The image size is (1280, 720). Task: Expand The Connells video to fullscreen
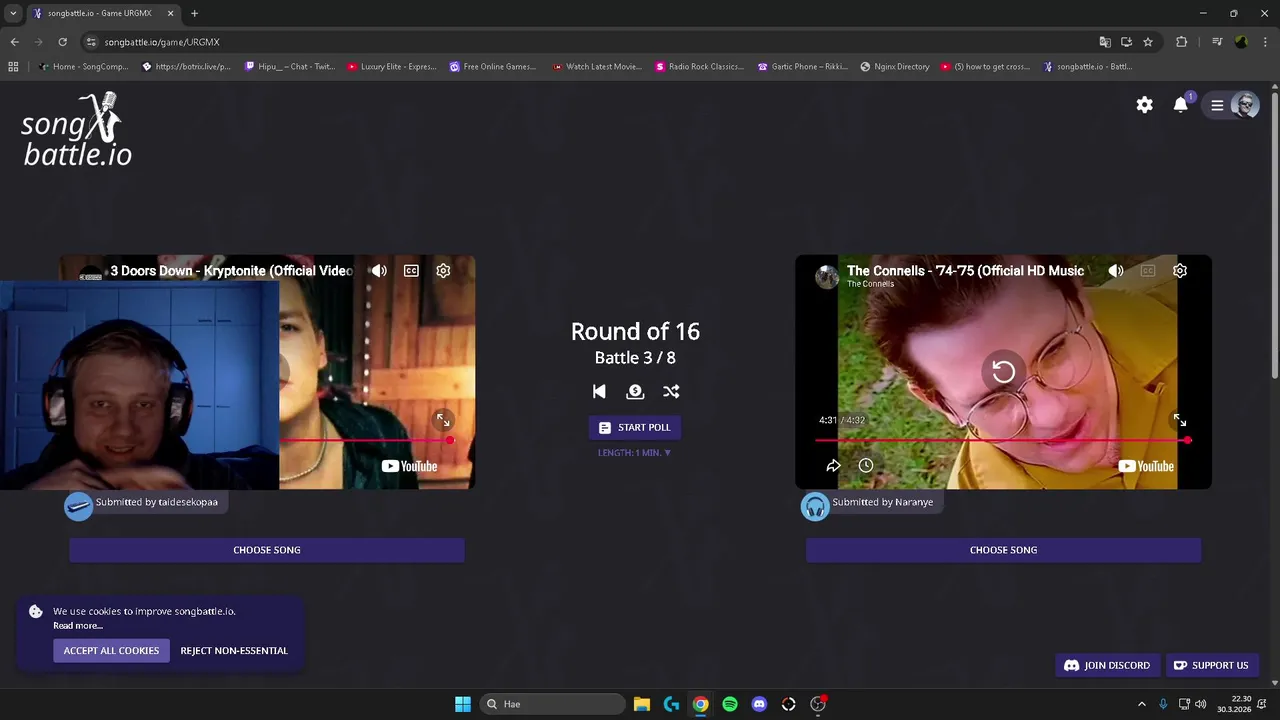1180,420
